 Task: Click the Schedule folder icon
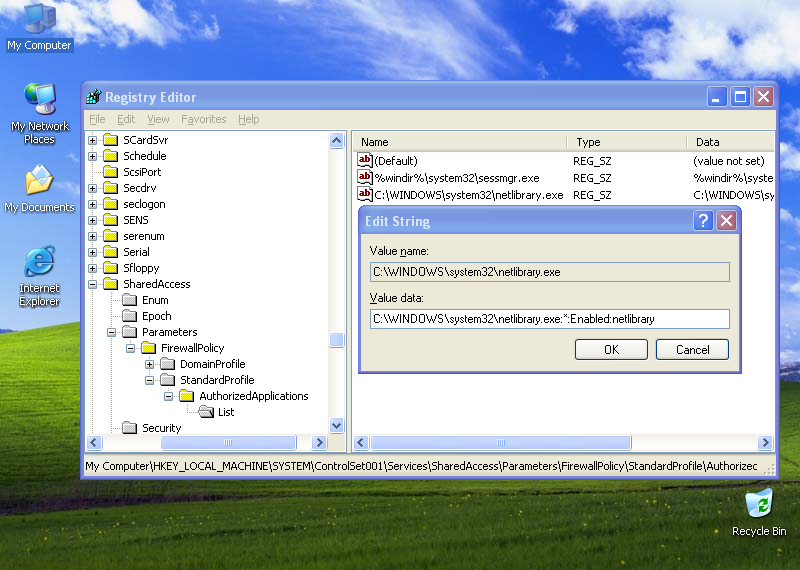tap(111, 156)
